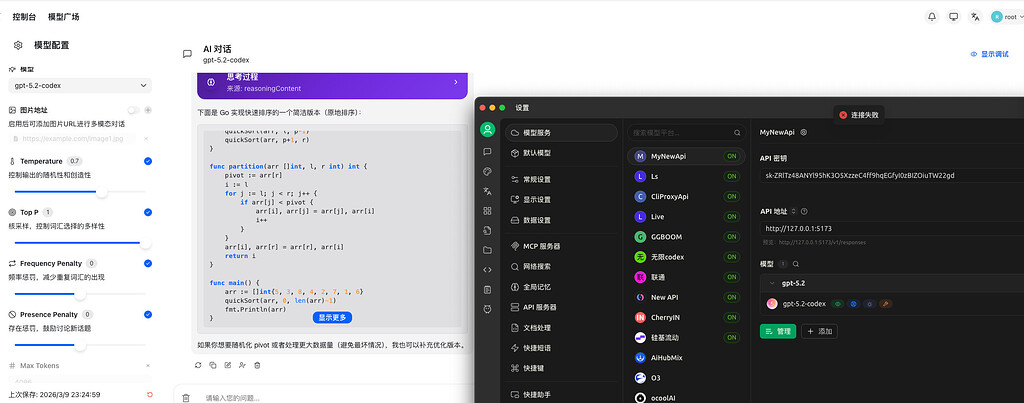The width and height of the screenshot is (1024, 403).
Task: Toggle the 图片地址 image URL switch
Action: click(134, 110)
